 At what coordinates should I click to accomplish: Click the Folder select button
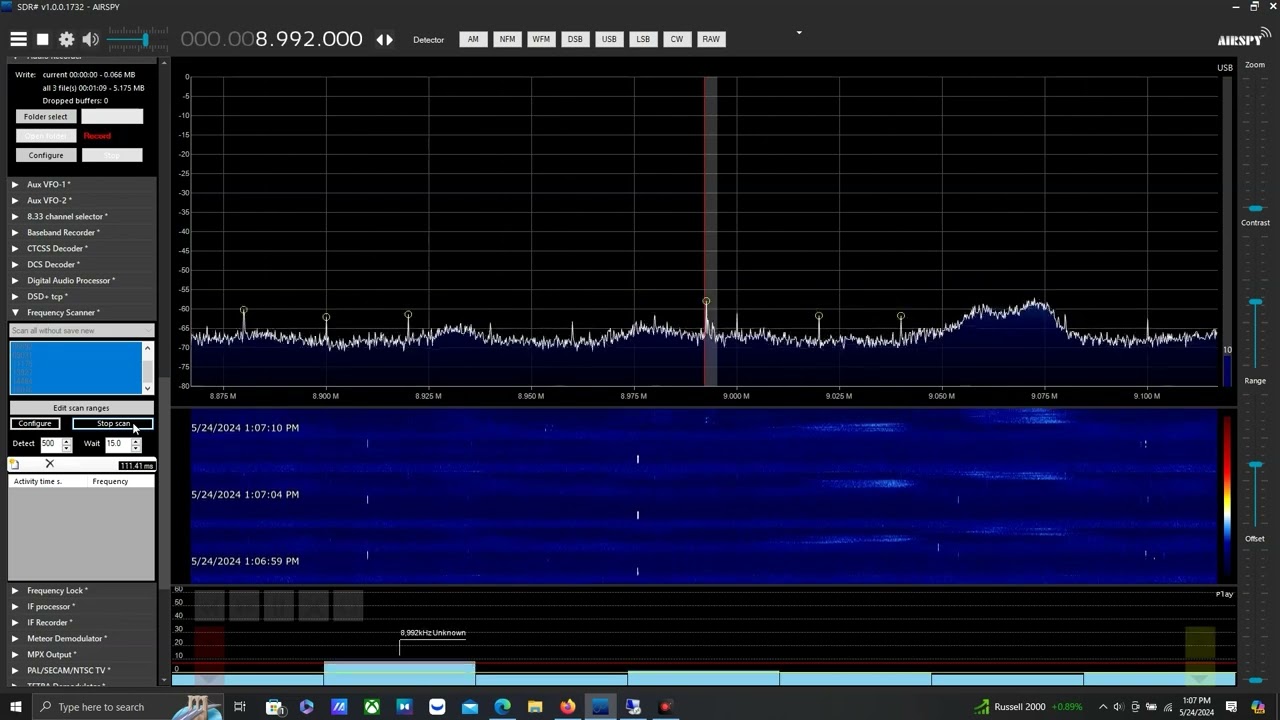45,116
